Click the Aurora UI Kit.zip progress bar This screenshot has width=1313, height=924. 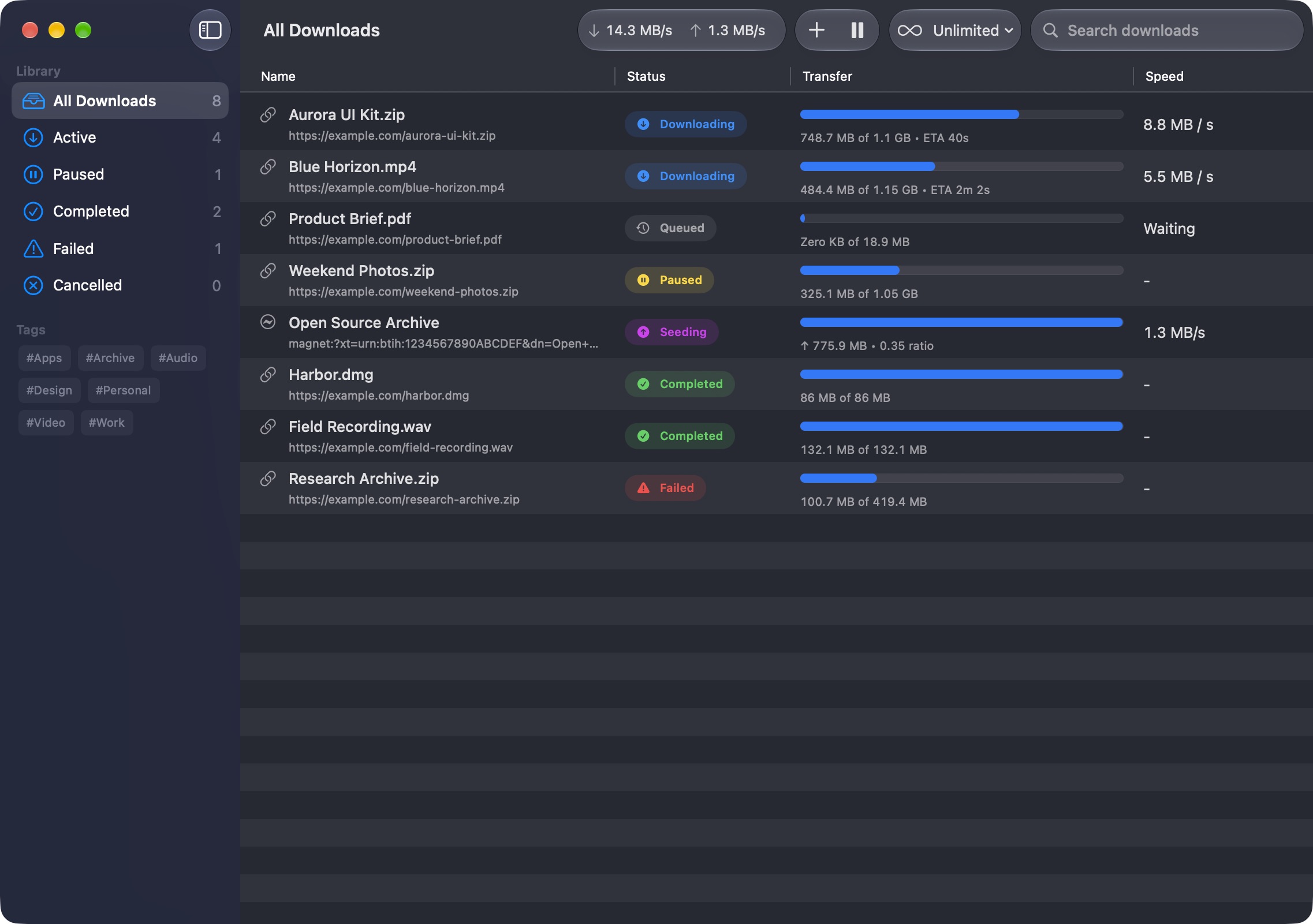tap(962, 114)
